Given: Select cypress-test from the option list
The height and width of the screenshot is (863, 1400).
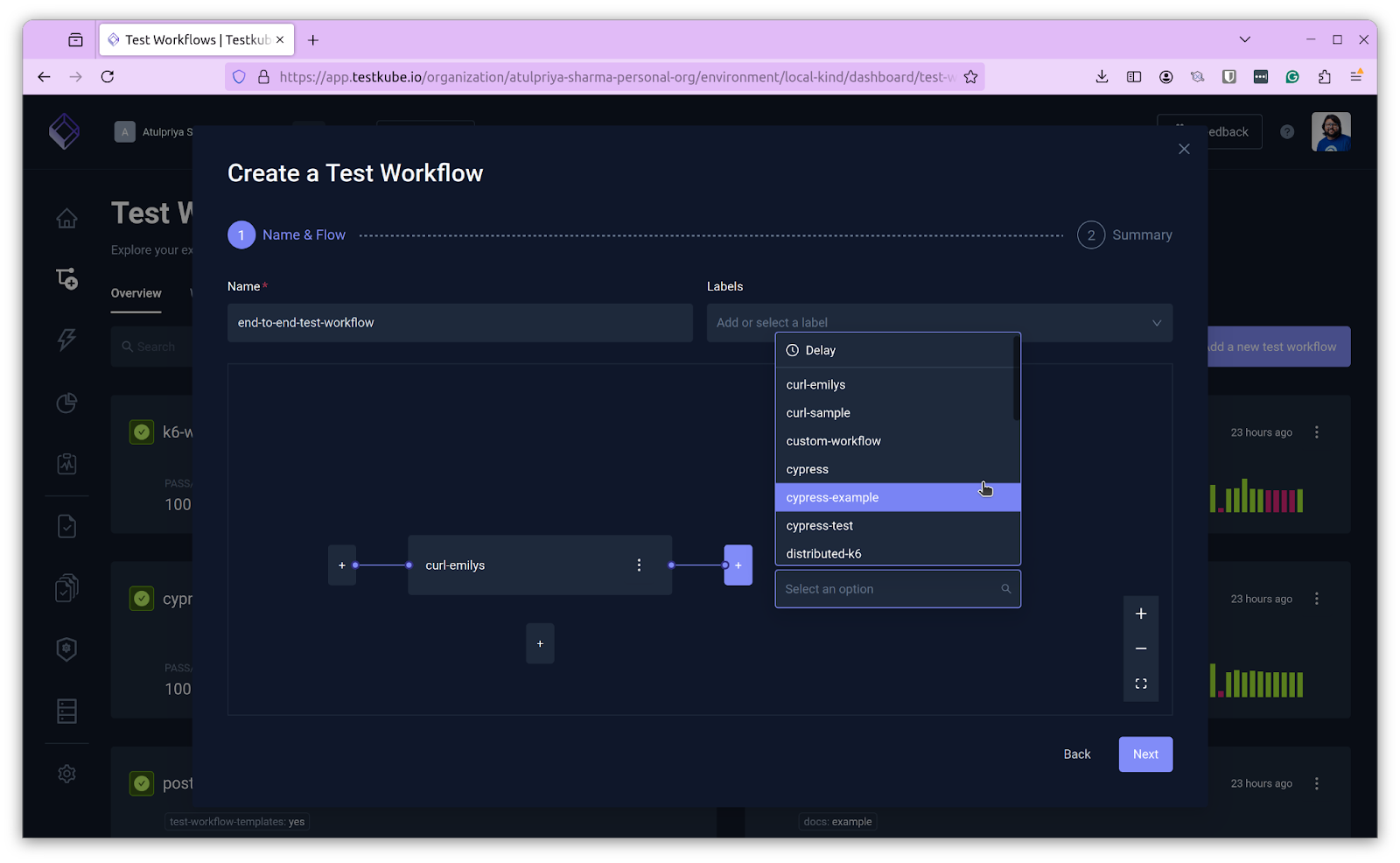Looking at the screenshot, I should 898,525.
